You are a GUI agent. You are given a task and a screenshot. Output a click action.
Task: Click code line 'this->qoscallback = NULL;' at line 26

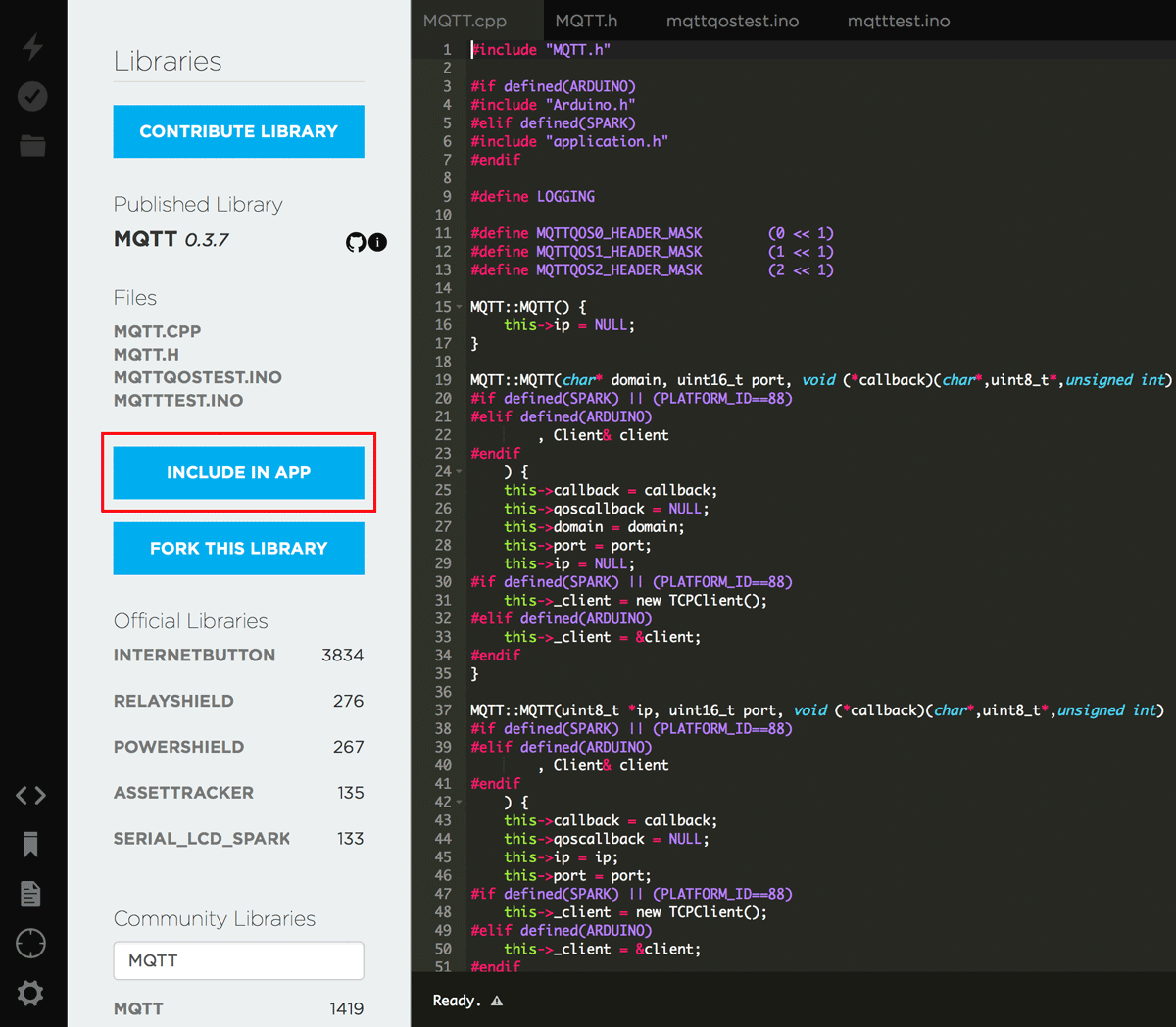pos(607,509)
